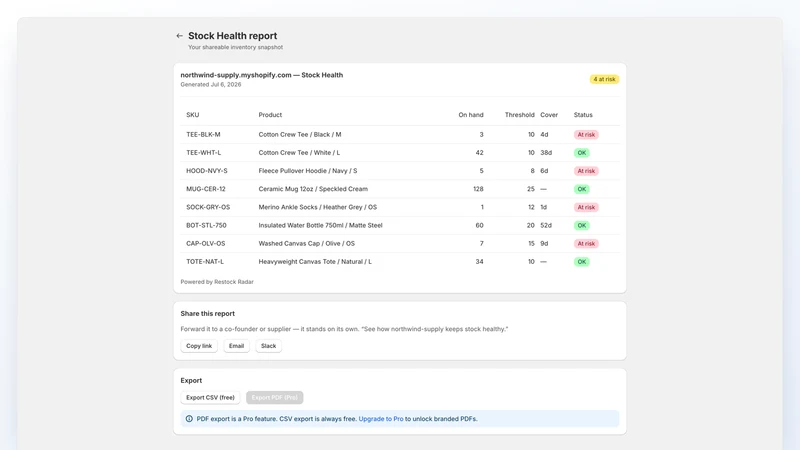Select SKU TEE-BLK-M
Viewport: 800px width, 450px height.
point(203,135)
